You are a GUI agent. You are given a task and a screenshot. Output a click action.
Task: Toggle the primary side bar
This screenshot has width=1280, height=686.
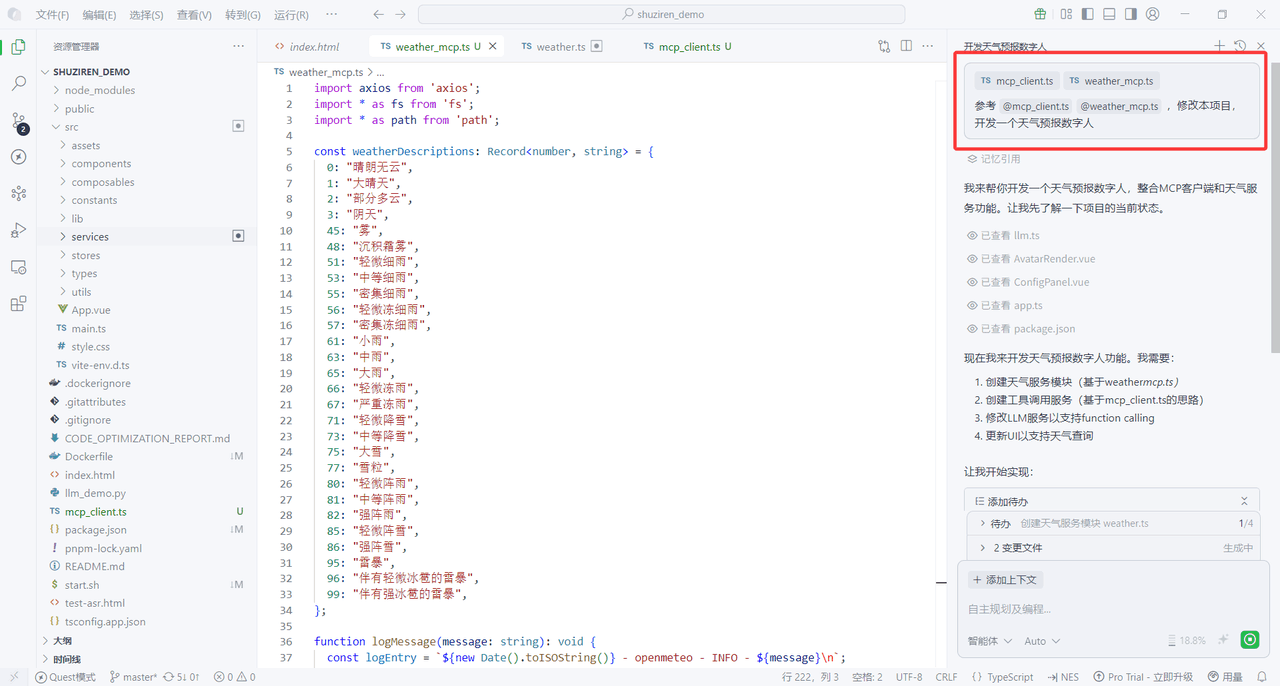(1087, 14)
